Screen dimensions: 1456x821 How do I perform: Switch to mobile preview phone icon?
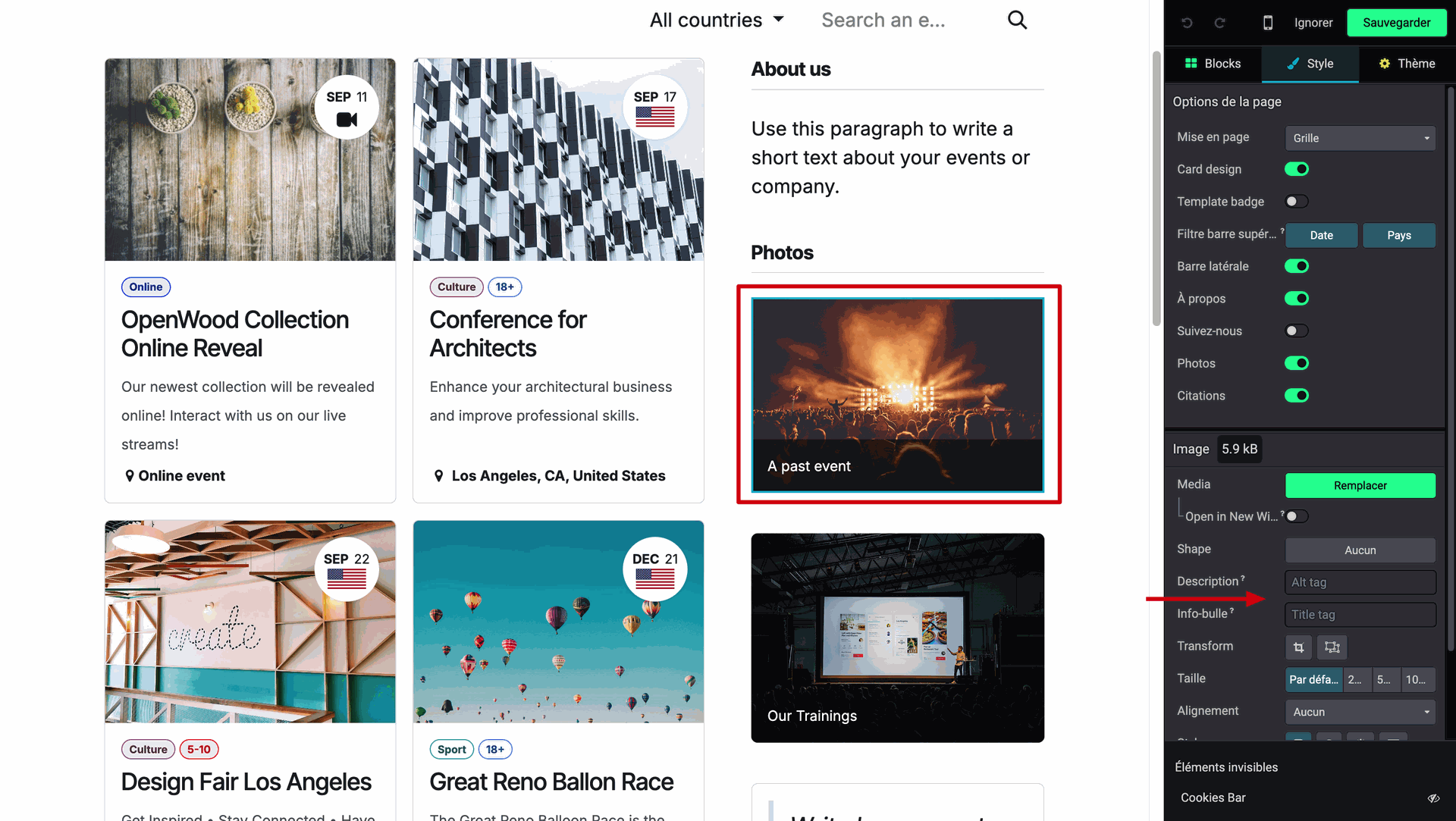coord(1267,23)
